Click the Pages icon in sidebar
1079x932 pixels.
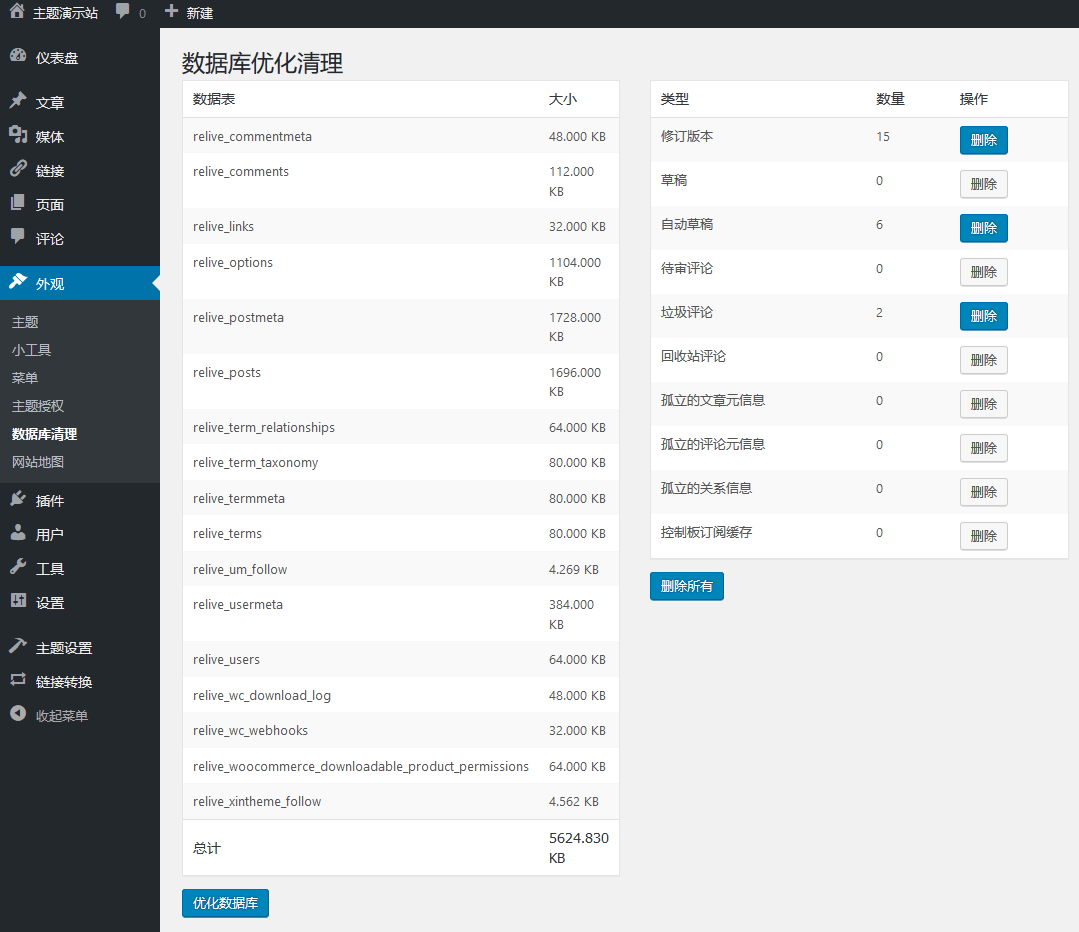(x=18, y=204)
